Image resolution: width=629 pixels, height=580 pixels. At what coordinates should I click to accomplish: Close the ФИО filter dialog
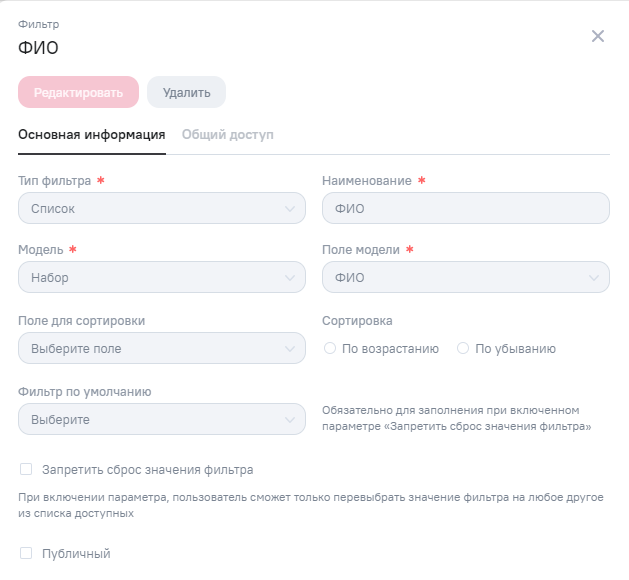598,36
